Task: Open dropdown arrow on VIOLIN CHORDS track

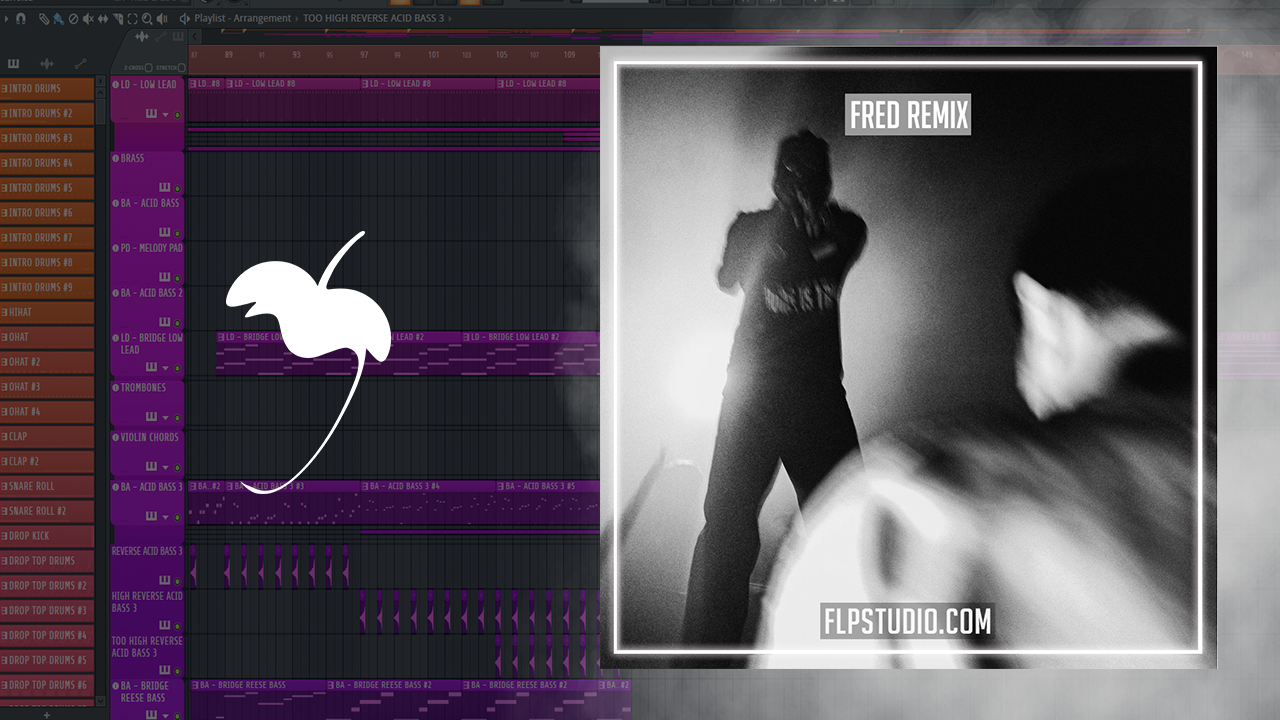Action: (x=165, y=467)
